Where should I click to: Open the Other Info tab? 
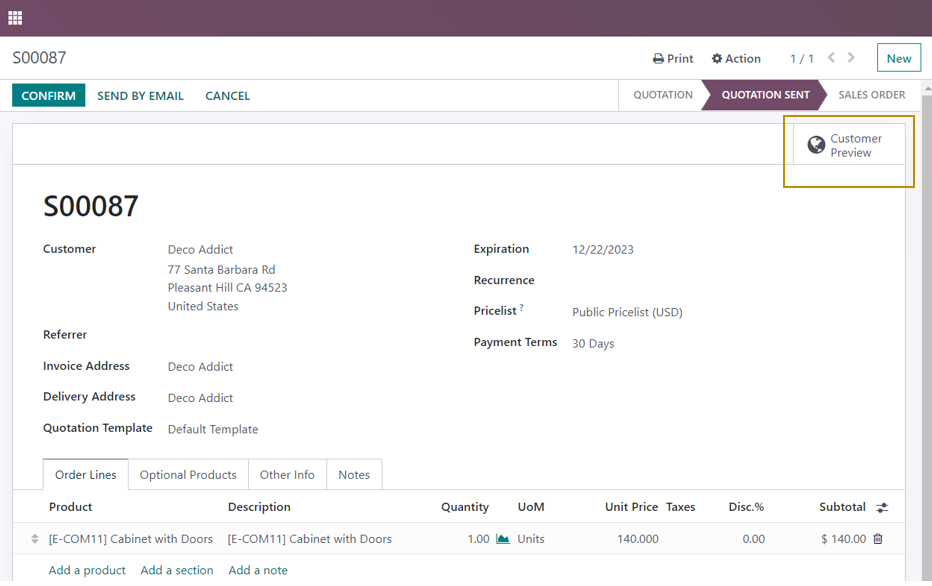[287, 475]
